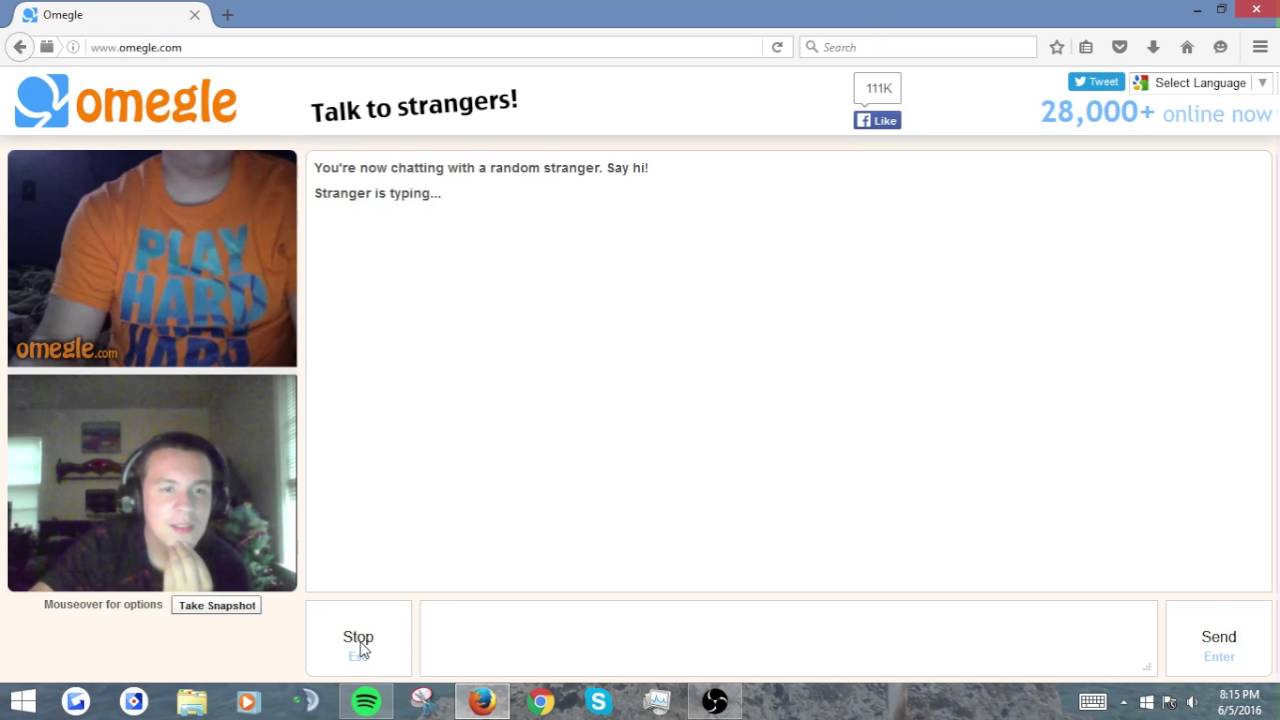The height and width of the screenshot is (720, 1280).
Task: Open Skype from the taskbar
Action: pos(598,702)
